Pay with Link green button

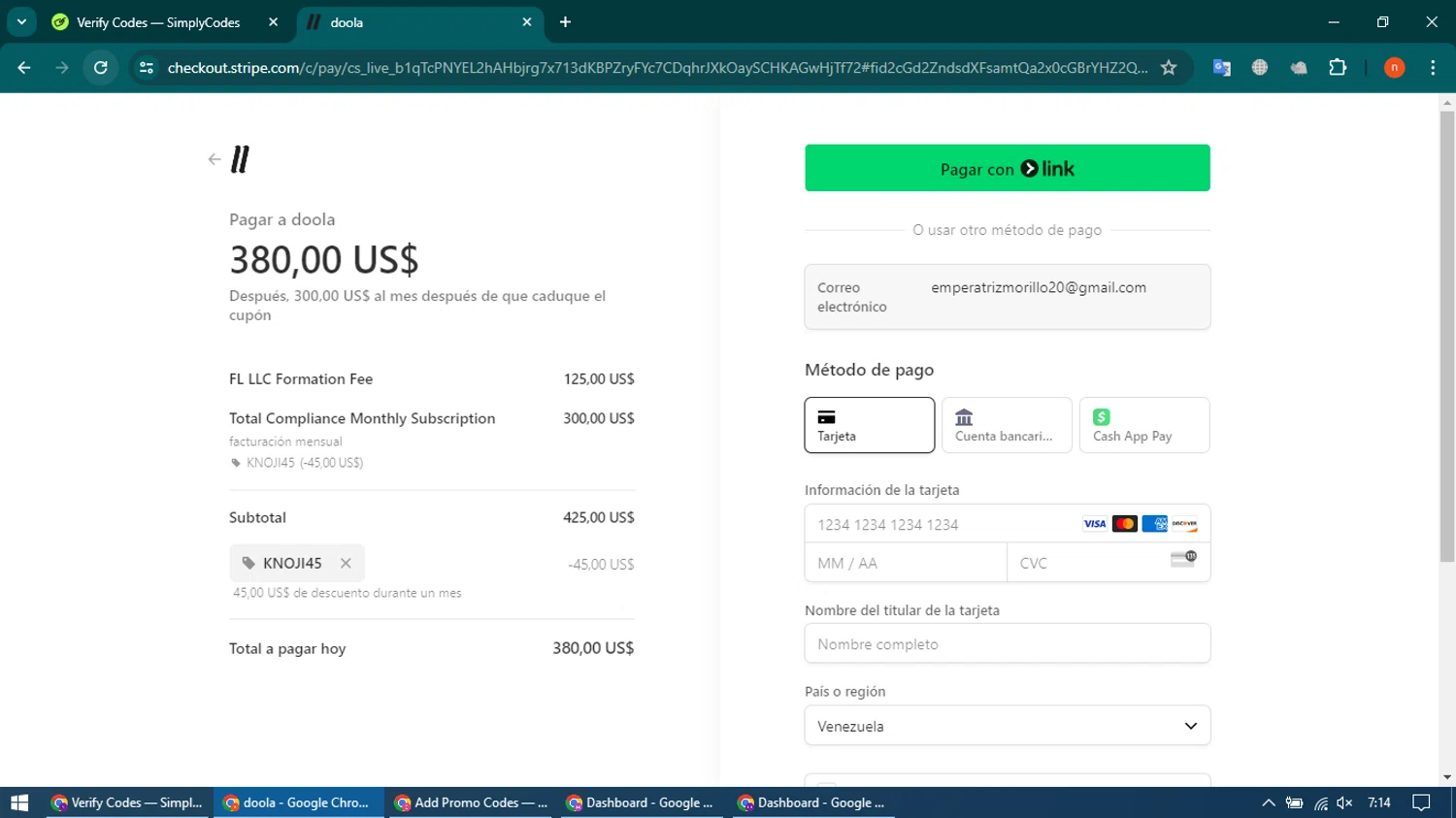1007,168
